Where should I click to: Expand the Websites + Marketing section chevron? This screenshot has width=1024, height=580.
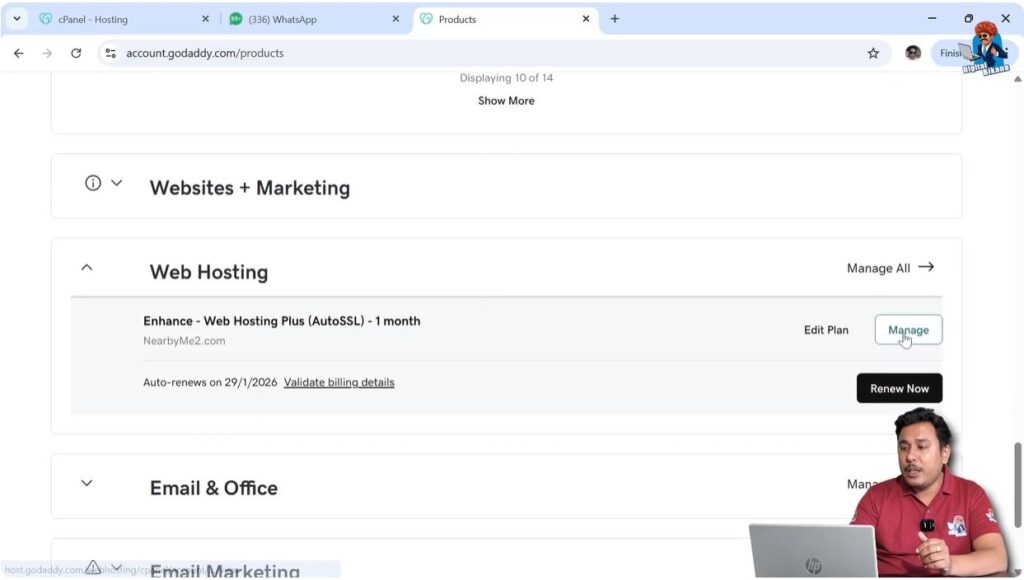pyautogui.click(x=117, y=183)
